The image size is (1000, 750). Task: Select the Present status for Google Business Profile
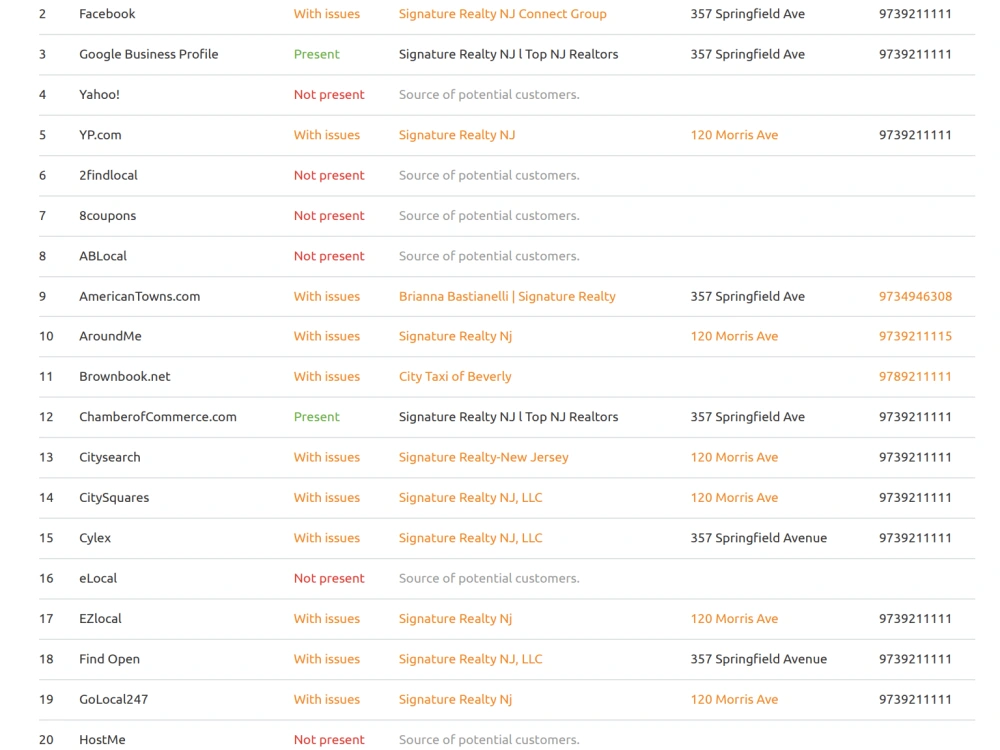click(x=316, y=54)
